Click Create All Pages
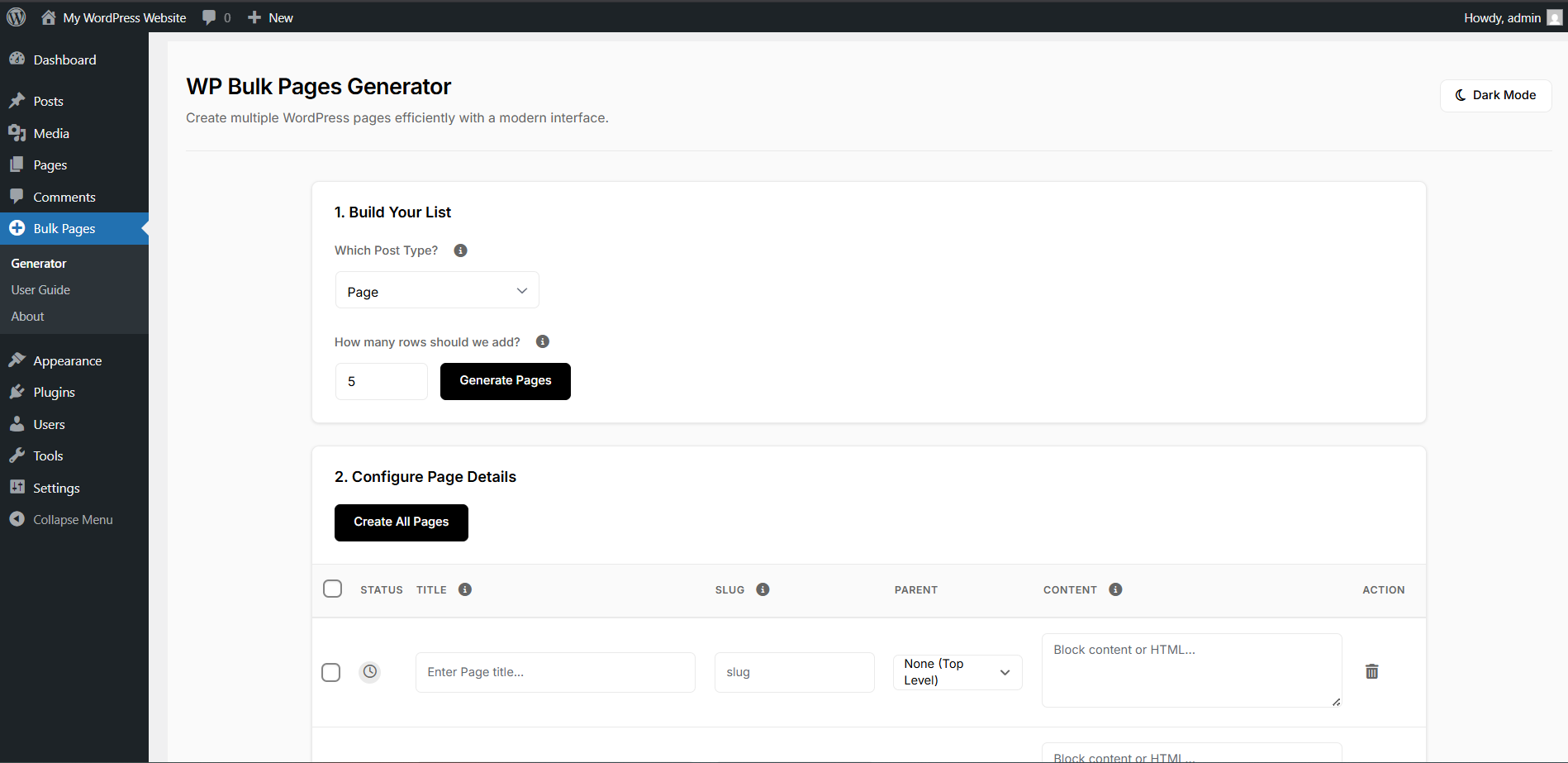Image resolution: width=1568 pixels, height=763 pixels. point(401,522)
